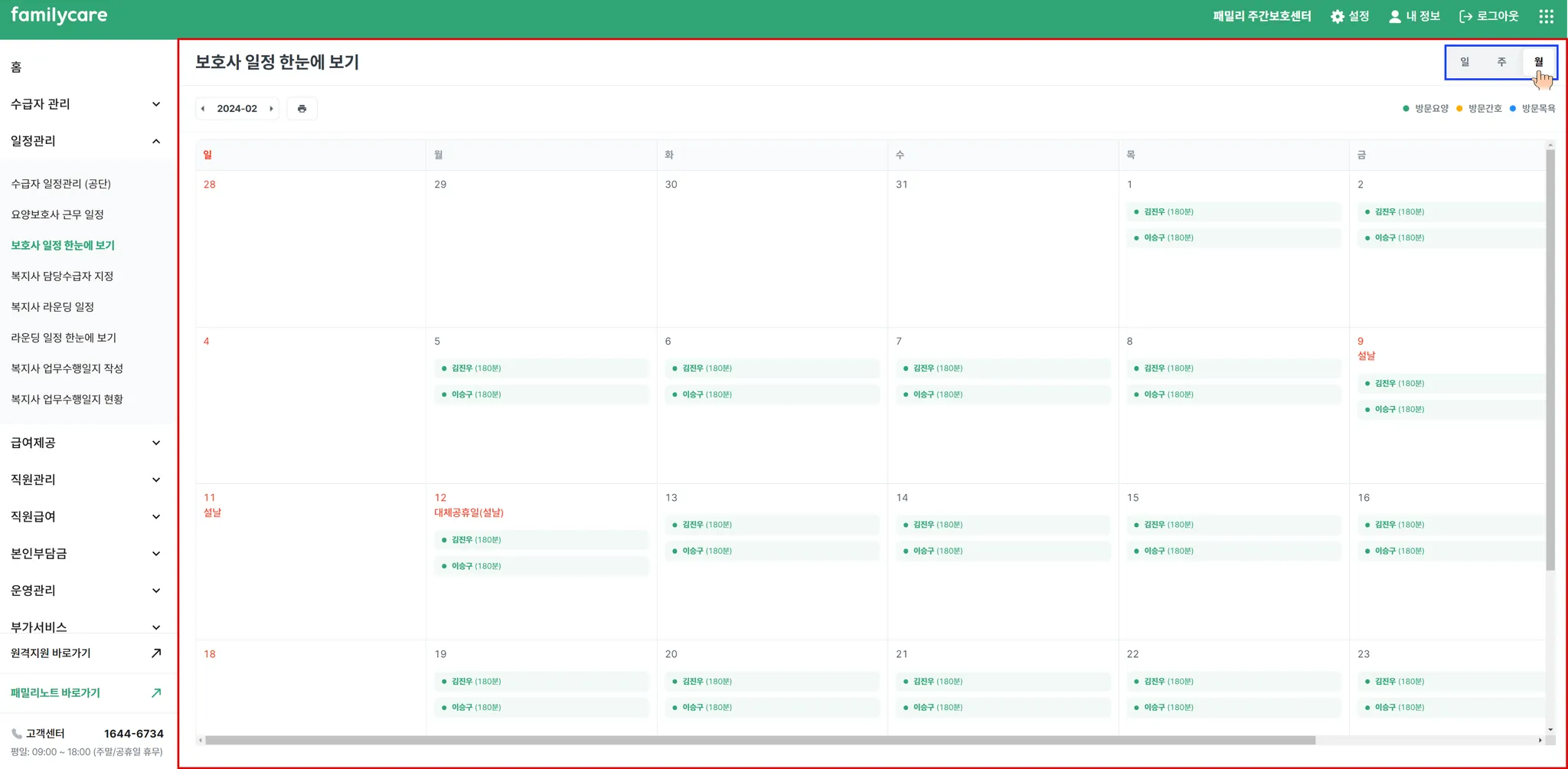Screen dimensions: 1568x769
Task: Open 이승구 event on February 22
Action: click(x=1233, y=708)
